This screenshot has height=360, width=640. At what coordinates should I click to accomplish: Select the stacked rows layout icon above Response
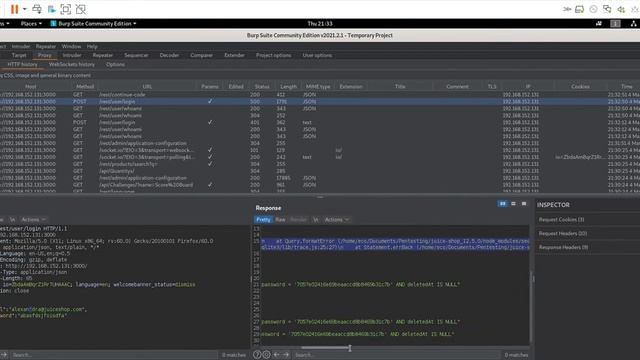[x=513, y=204]
